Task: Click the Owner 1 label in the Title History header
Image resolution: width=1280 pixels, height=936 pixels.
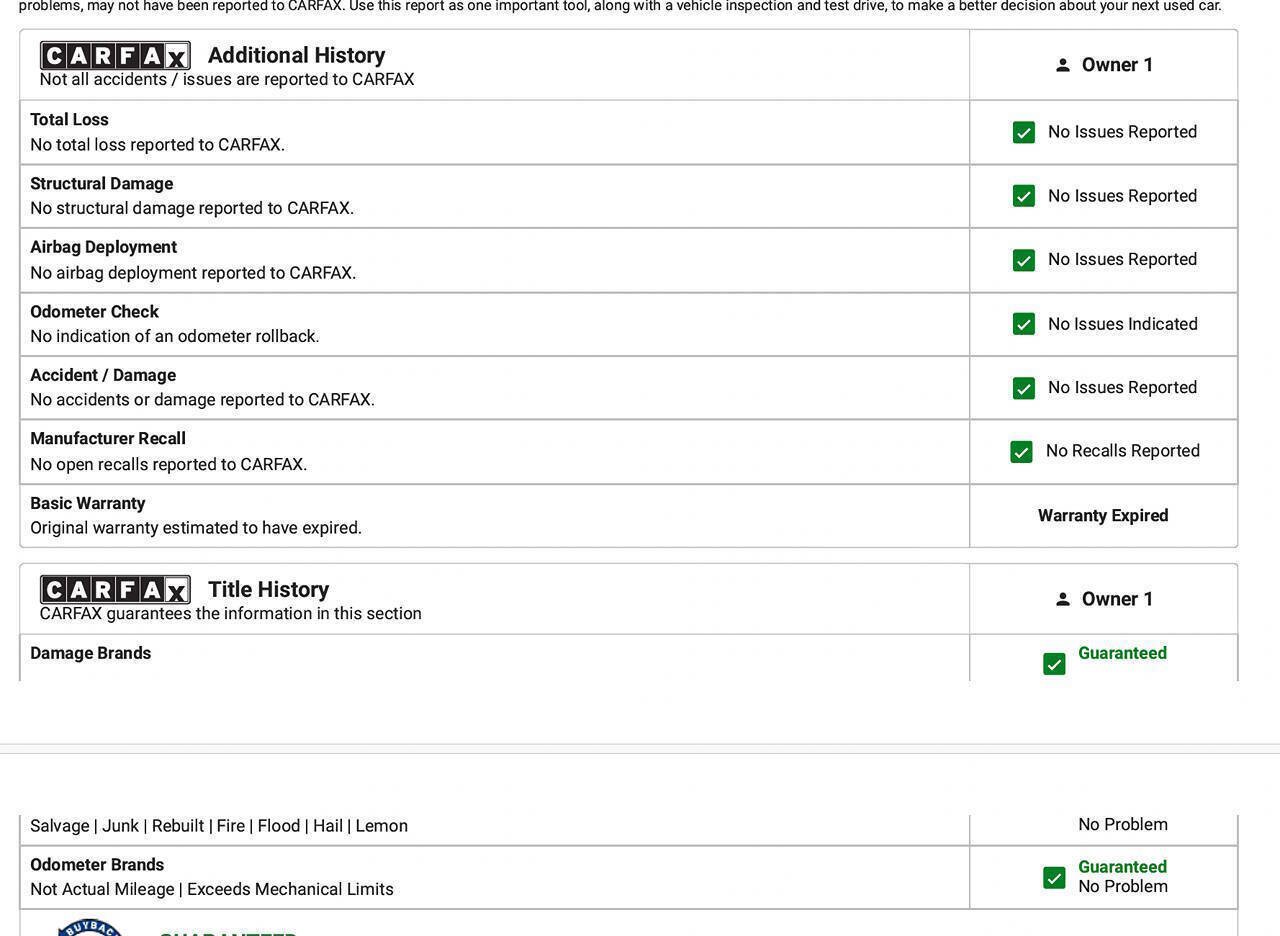Action: pyautogui.click(x=1118, y=599)
